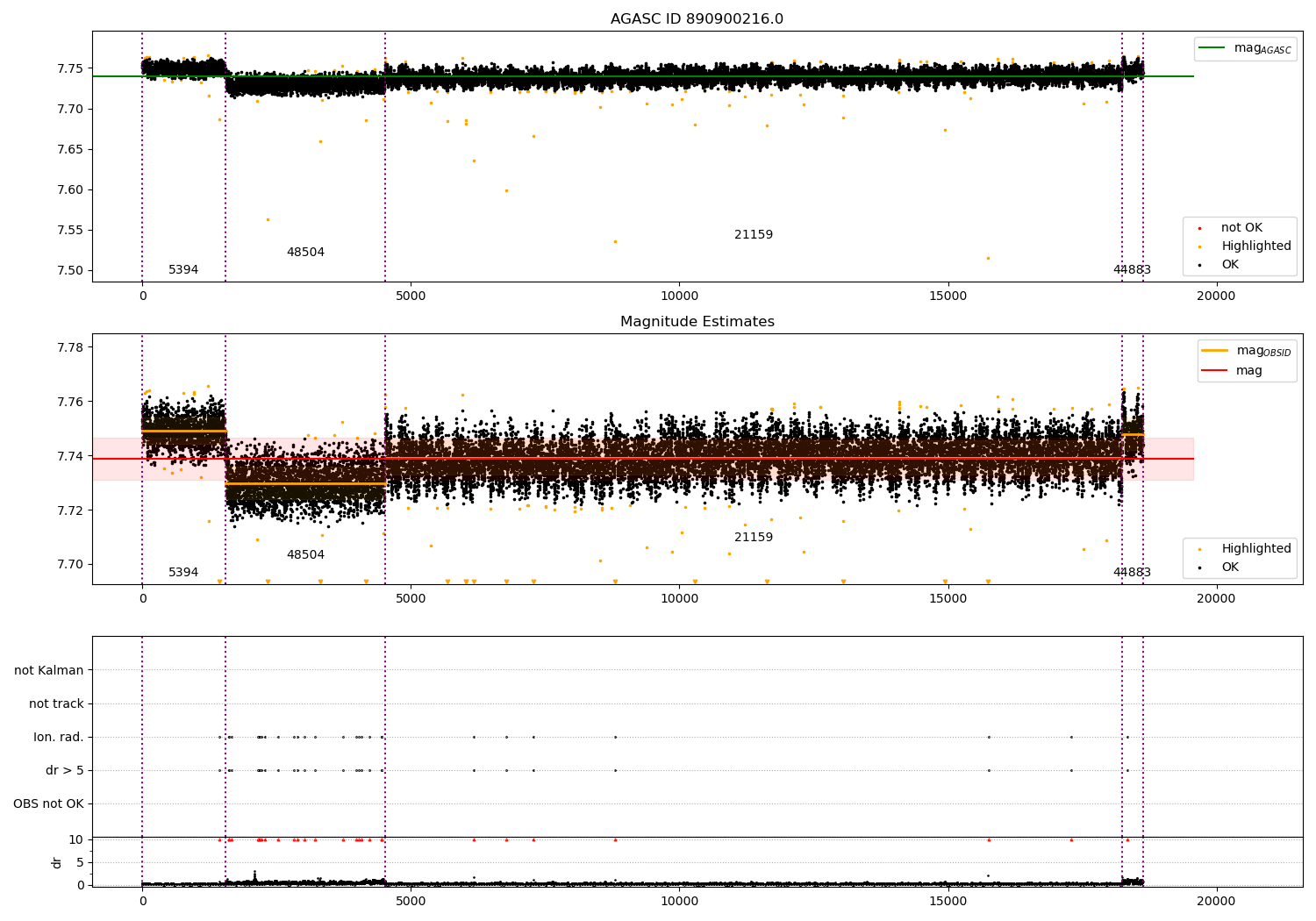The width and height of the screenshot is (1316, 921).
Task: Click the 10000 x-tick under the AGASC ID plot
Action: [679, 296]
